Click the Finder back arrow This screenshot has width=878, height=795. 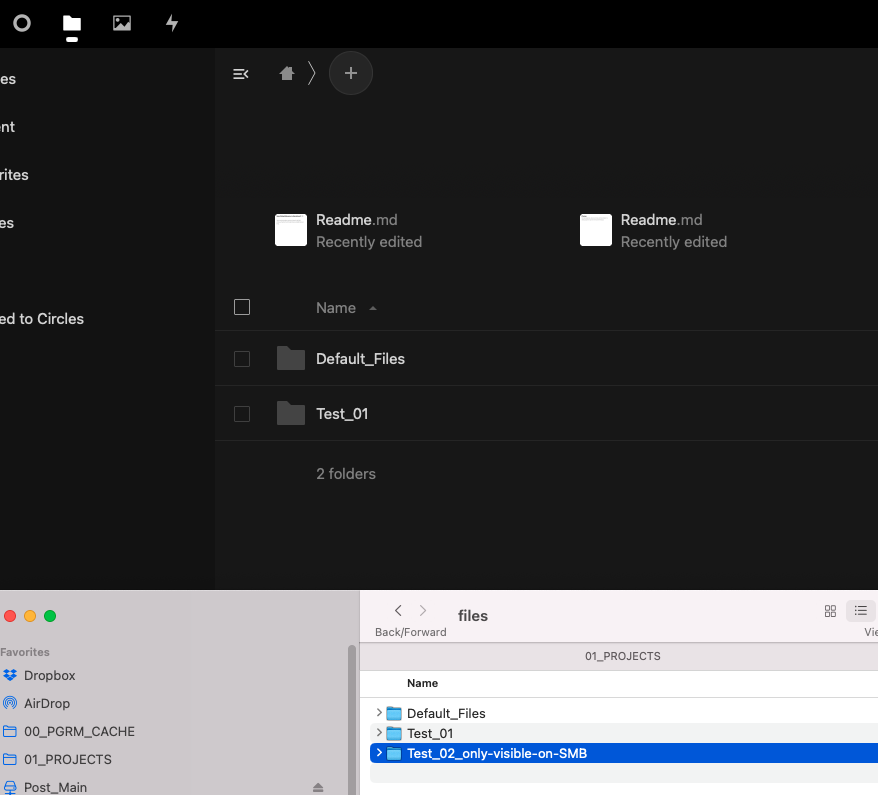coord(398,610)
